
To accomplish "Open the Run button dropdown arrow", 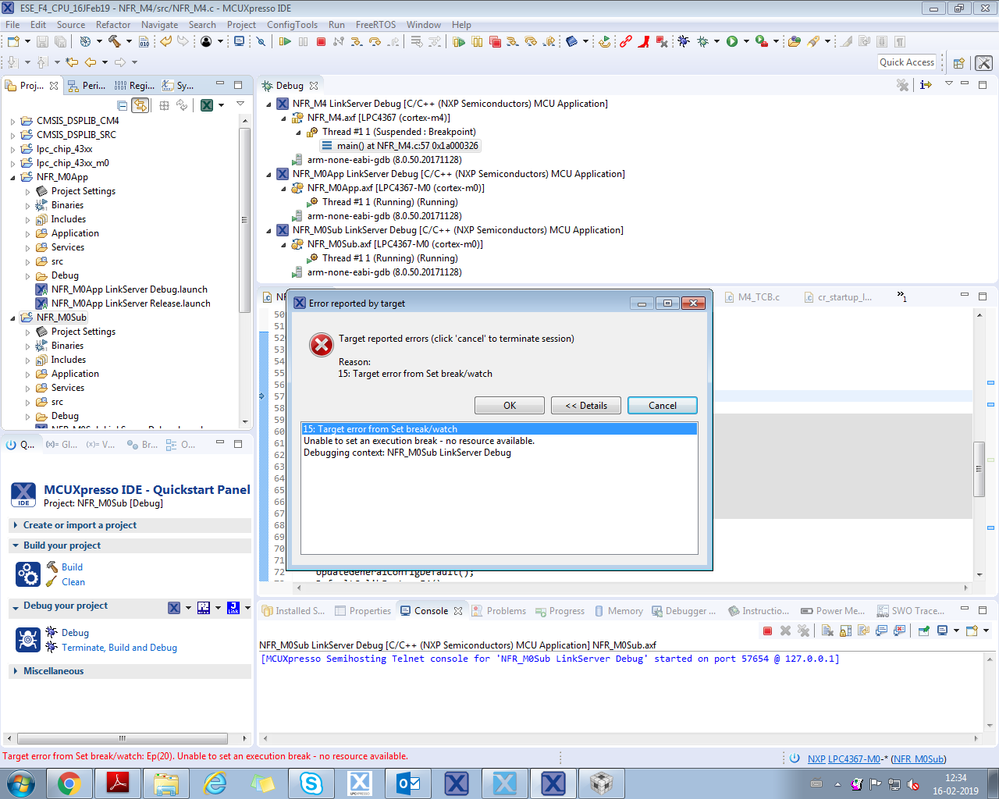I will click(x=746, y=42).
